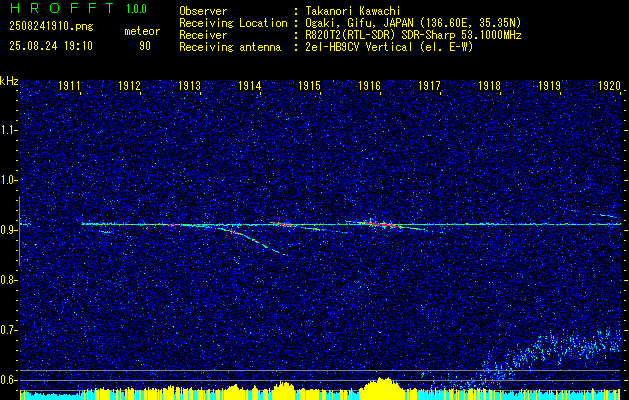Viewport: 629px width, 400px height.
Task: Click the 1.0 frequency axis label
Action: (x=9, y=181)
